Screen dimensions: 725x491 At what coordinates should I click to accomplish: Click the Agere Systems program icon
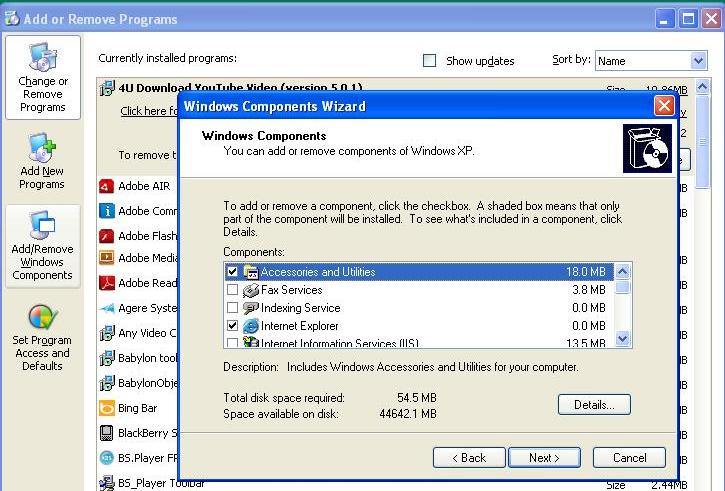(107, 308)
